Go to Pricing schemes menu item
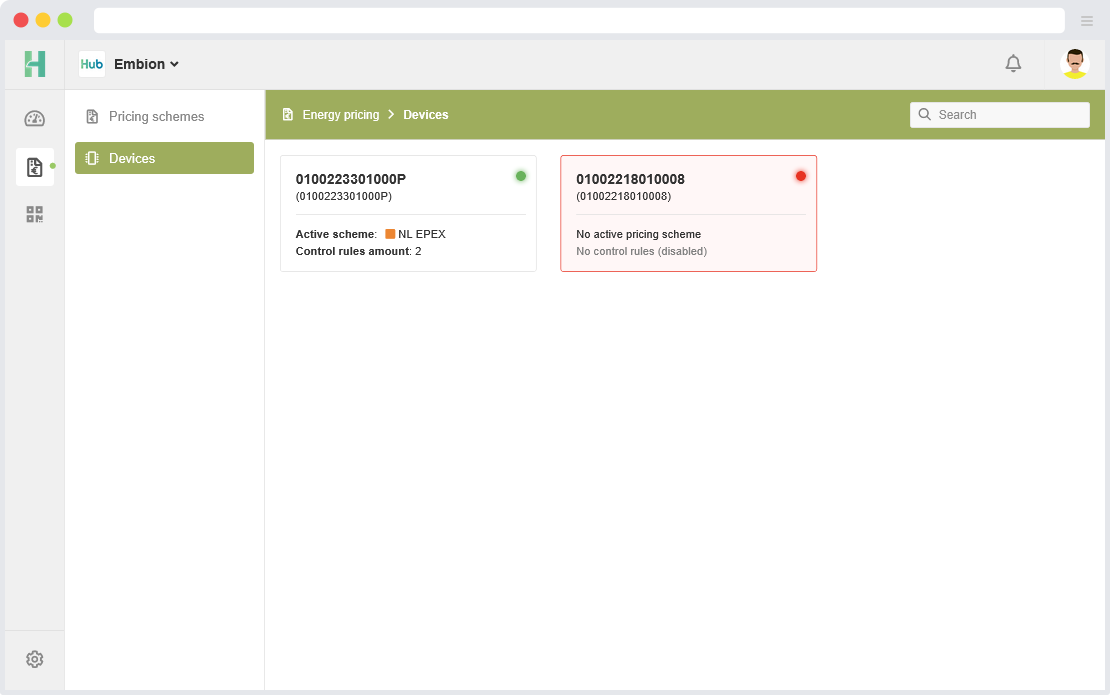Image resolution: width=1110 pixels, height=695 pixels. click(x=156, y=117)
